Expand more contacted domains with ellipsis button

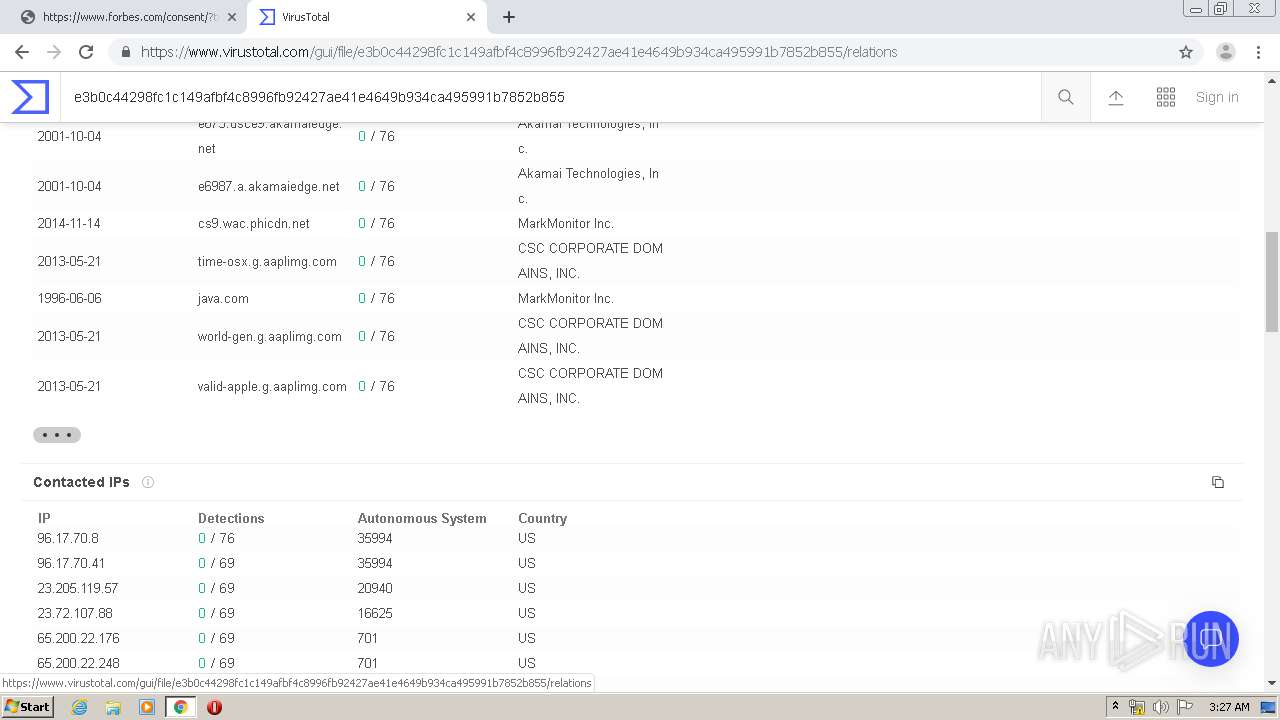(x=57, y=435)
